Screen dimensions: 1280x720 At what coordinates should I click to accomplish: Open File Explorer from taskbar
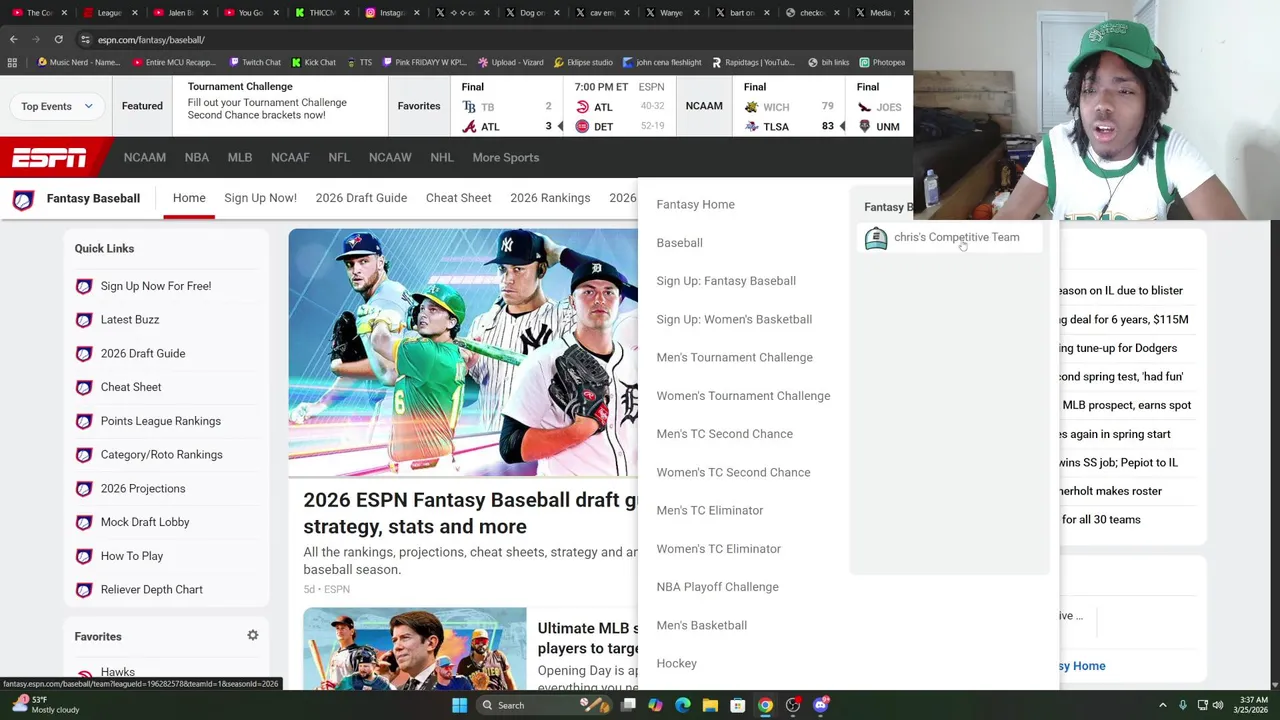710,705
